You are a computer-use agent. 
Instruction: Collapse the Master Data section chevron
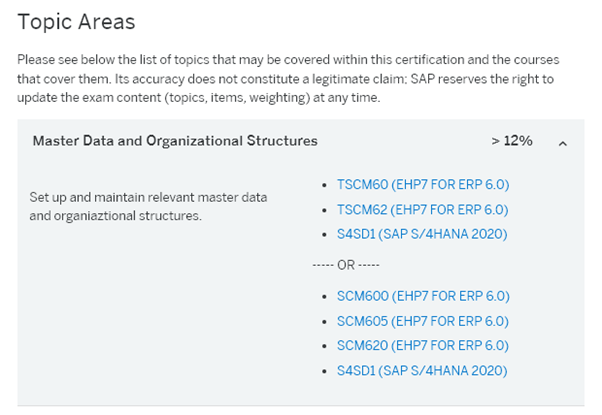click(x=563, y=143)
